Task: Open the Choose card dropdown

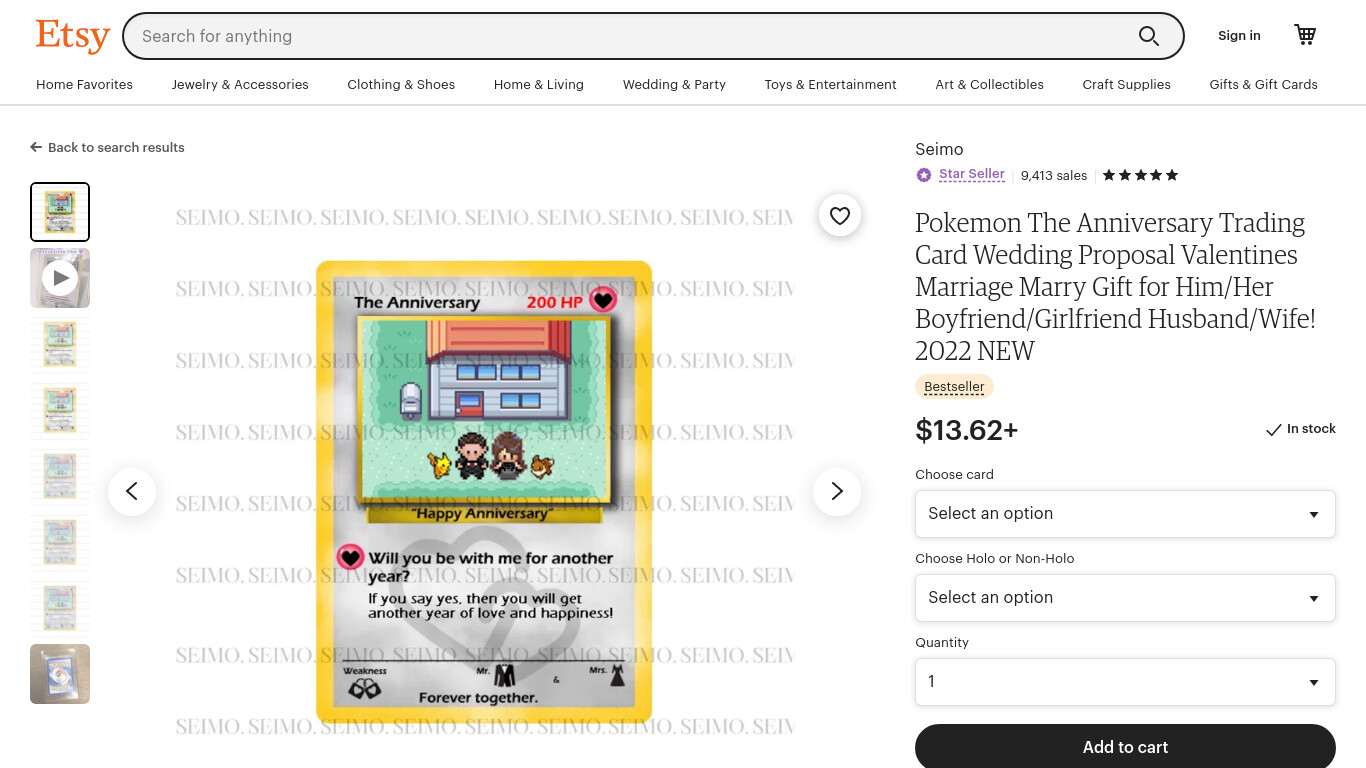Action: click(x=1125, y=514)
